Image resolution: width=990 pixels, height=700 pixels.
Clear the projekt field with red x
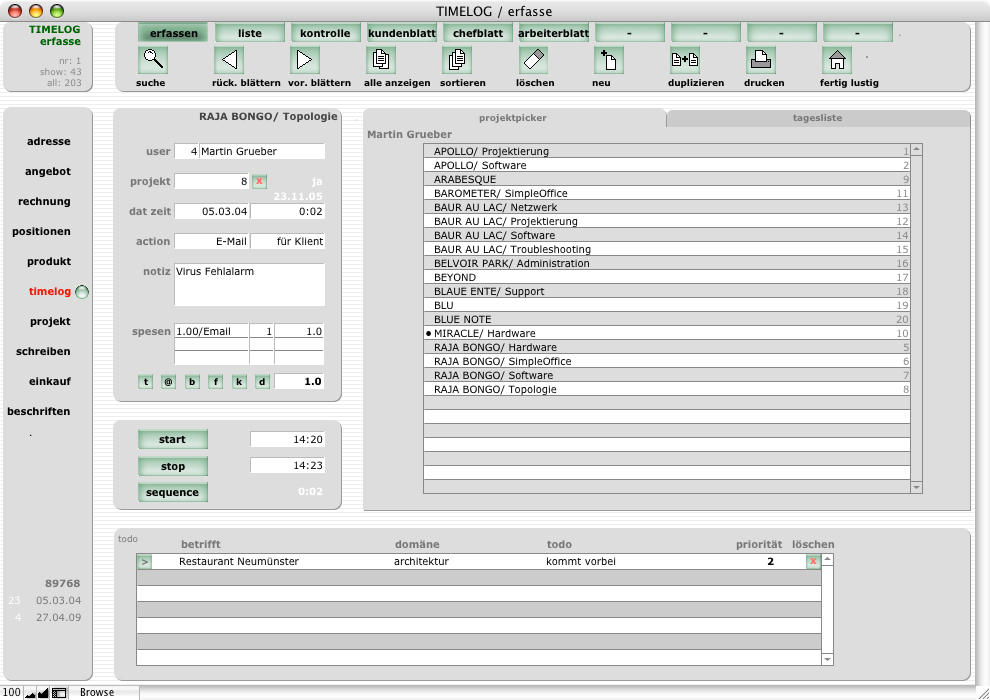[x=259, y=181]
